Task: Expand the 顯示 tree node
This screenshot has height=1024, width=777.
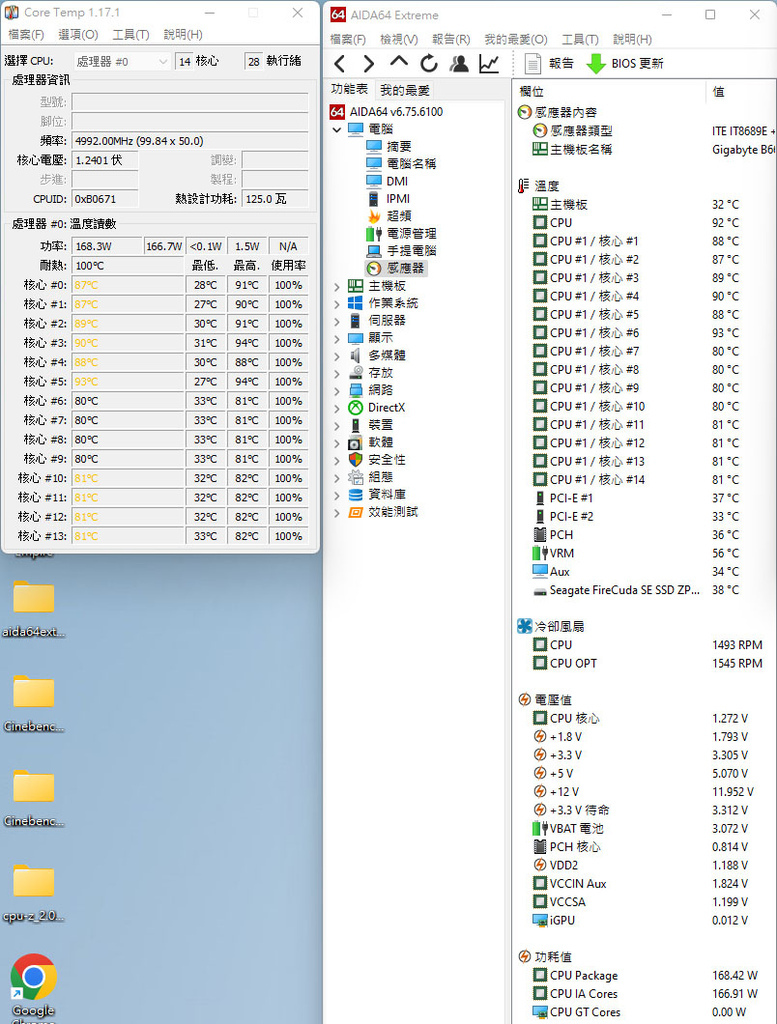Action: click(337, 338)
